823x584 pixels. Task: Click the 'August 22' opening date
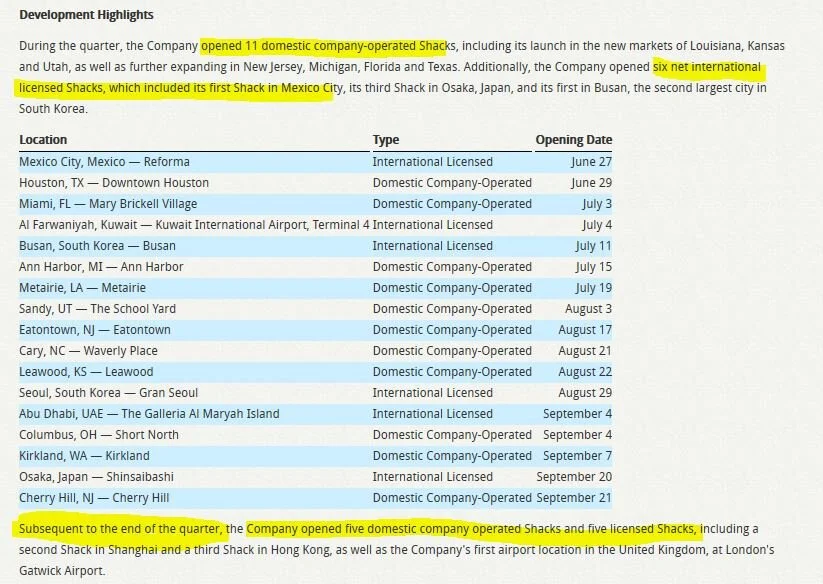585,371
